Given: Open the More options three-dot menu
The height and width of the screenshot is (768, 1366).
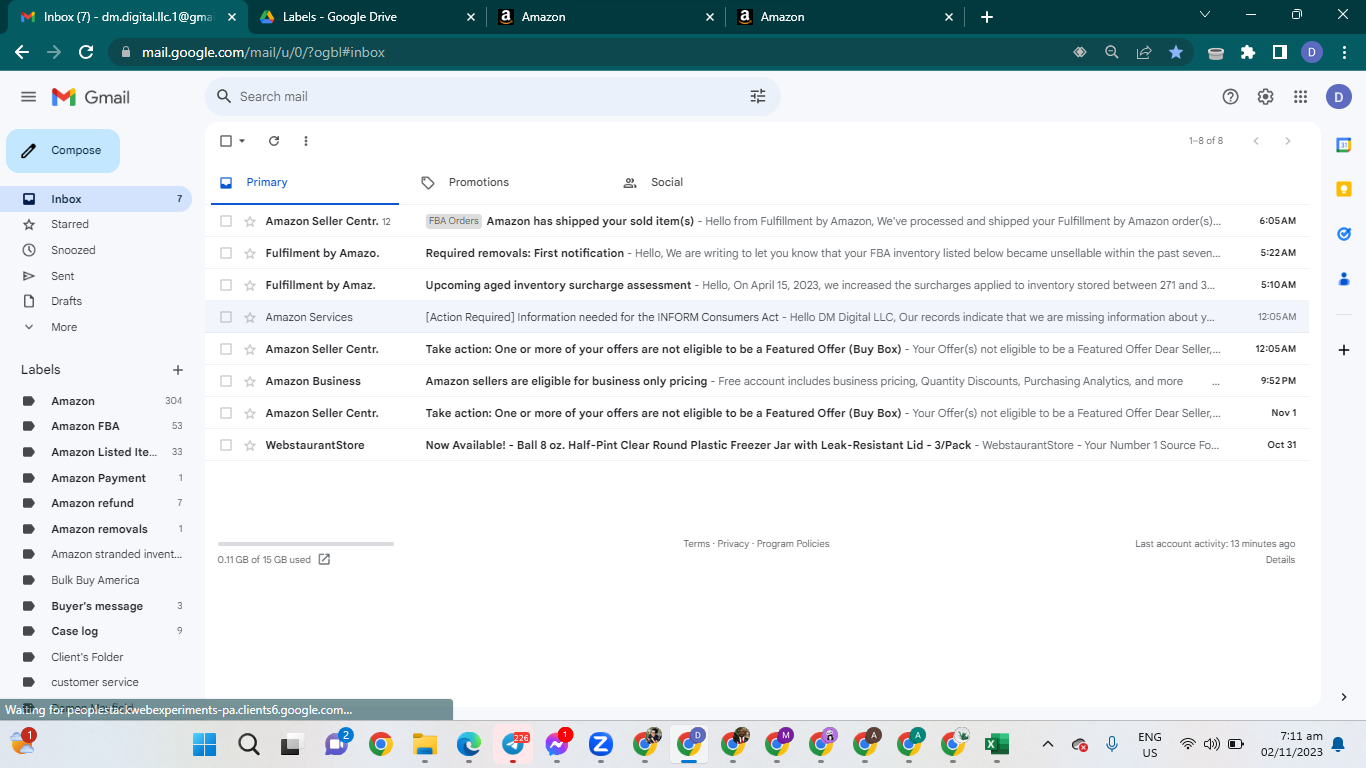Looking at the screenshot, I should (x=306, y=141).
